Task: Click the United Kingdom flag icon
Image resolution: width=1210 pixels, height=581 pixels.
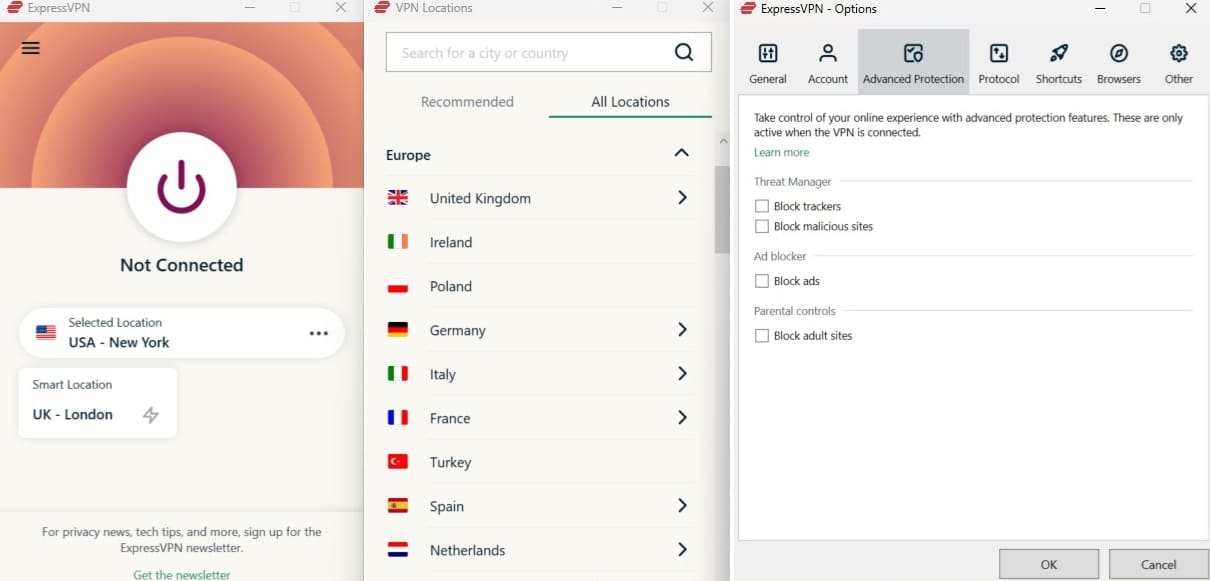Action: click(x=398, y=198)
